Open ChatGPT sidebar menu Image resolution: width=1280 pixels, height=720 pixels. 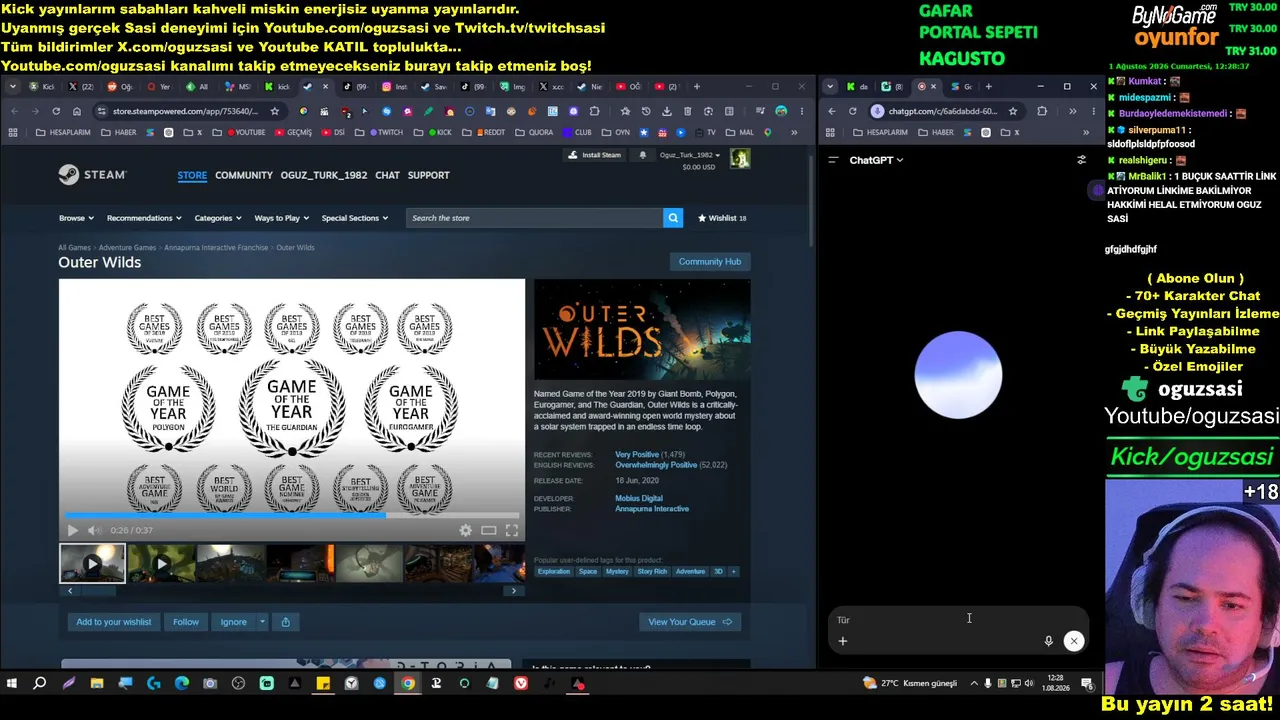[x=833, y=160]
